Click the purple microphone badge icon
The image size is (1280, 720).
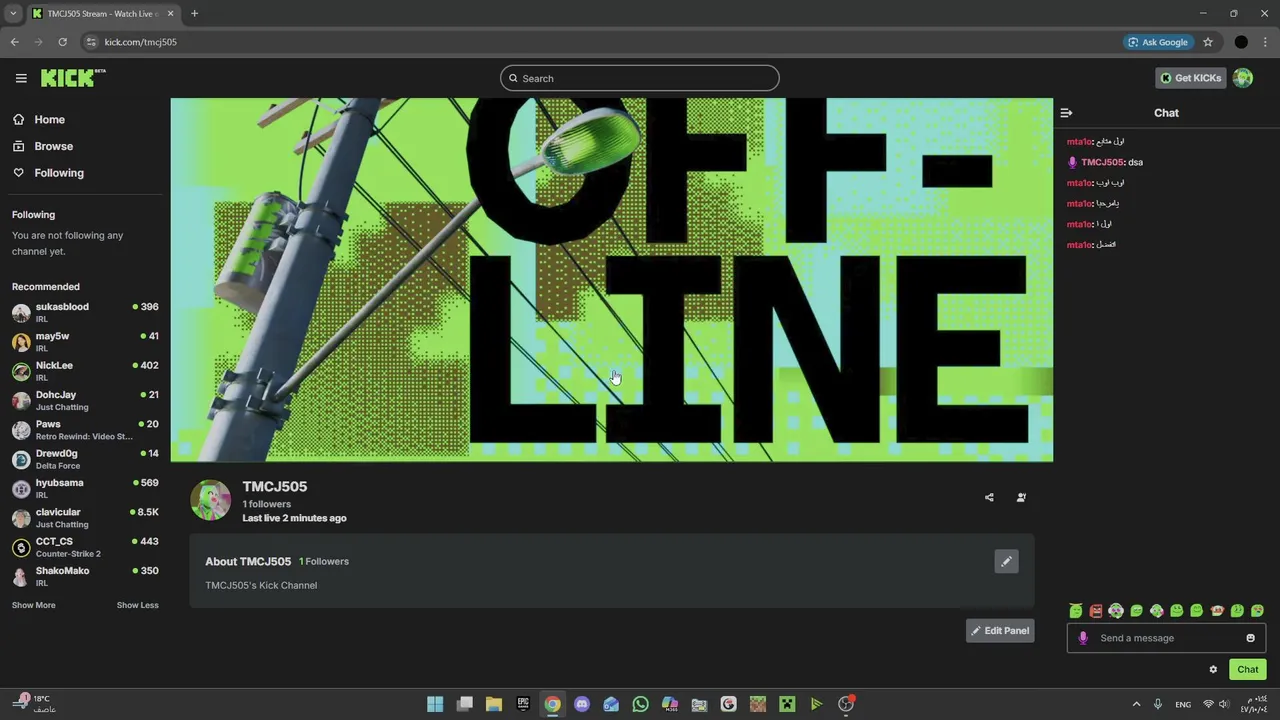pos(1083,638)
